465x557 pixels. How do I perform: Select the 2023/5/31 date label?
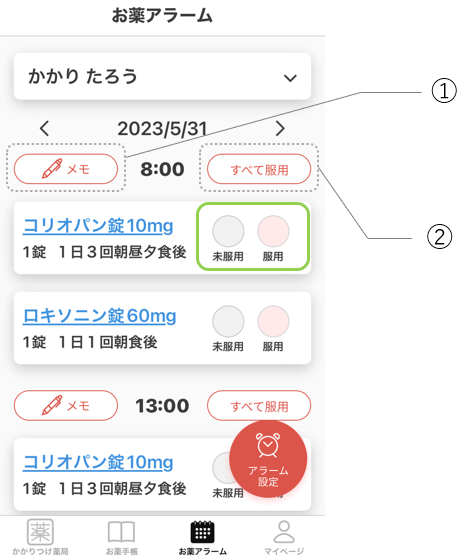coord(162,129)
